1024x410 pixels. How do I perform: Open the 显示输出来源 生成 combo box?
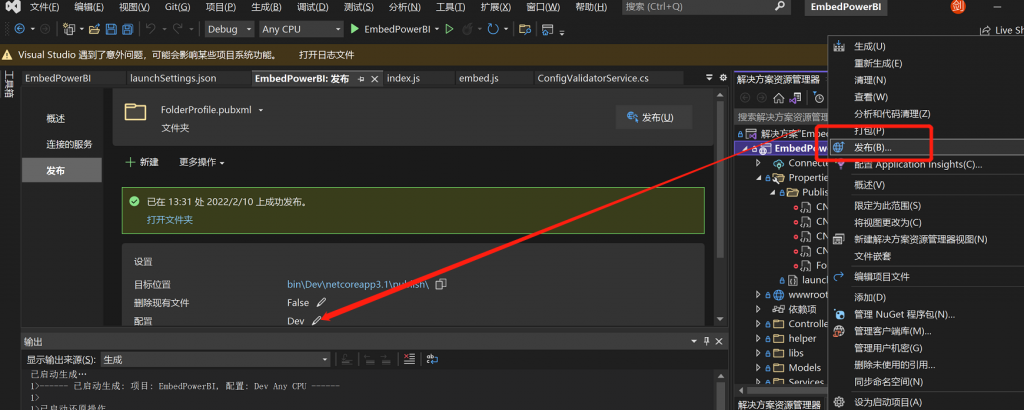coord(216,359)
